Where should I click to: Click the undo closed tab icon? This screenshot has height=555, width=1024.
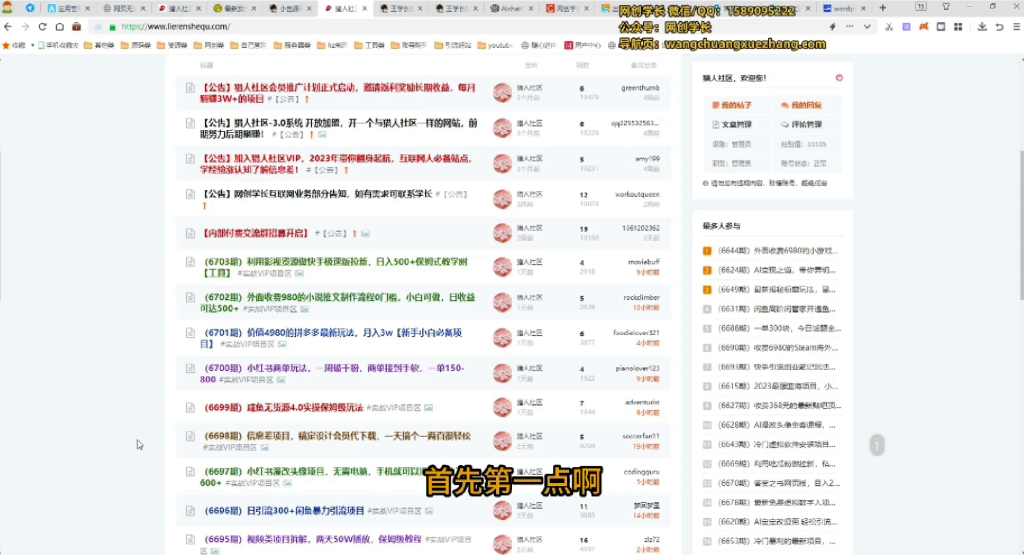coord(999,27)
